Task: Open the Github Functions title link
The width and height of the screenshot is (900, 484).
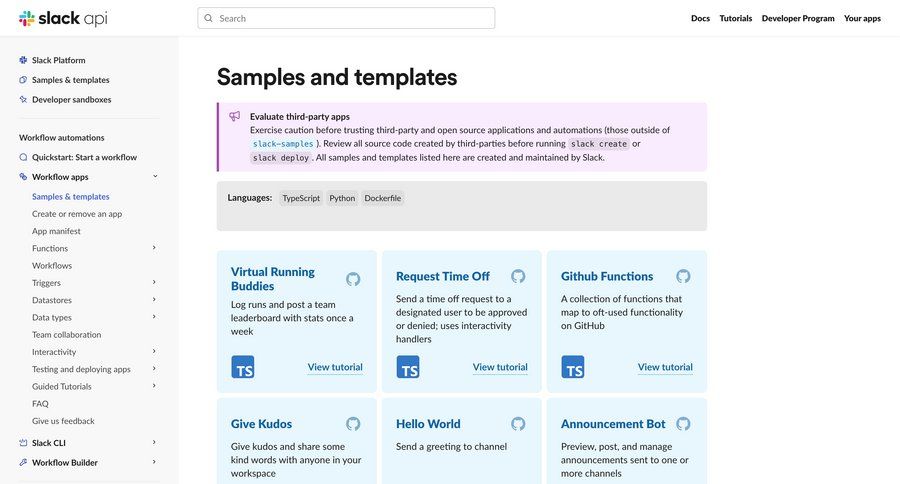Action: click(607, 276)
